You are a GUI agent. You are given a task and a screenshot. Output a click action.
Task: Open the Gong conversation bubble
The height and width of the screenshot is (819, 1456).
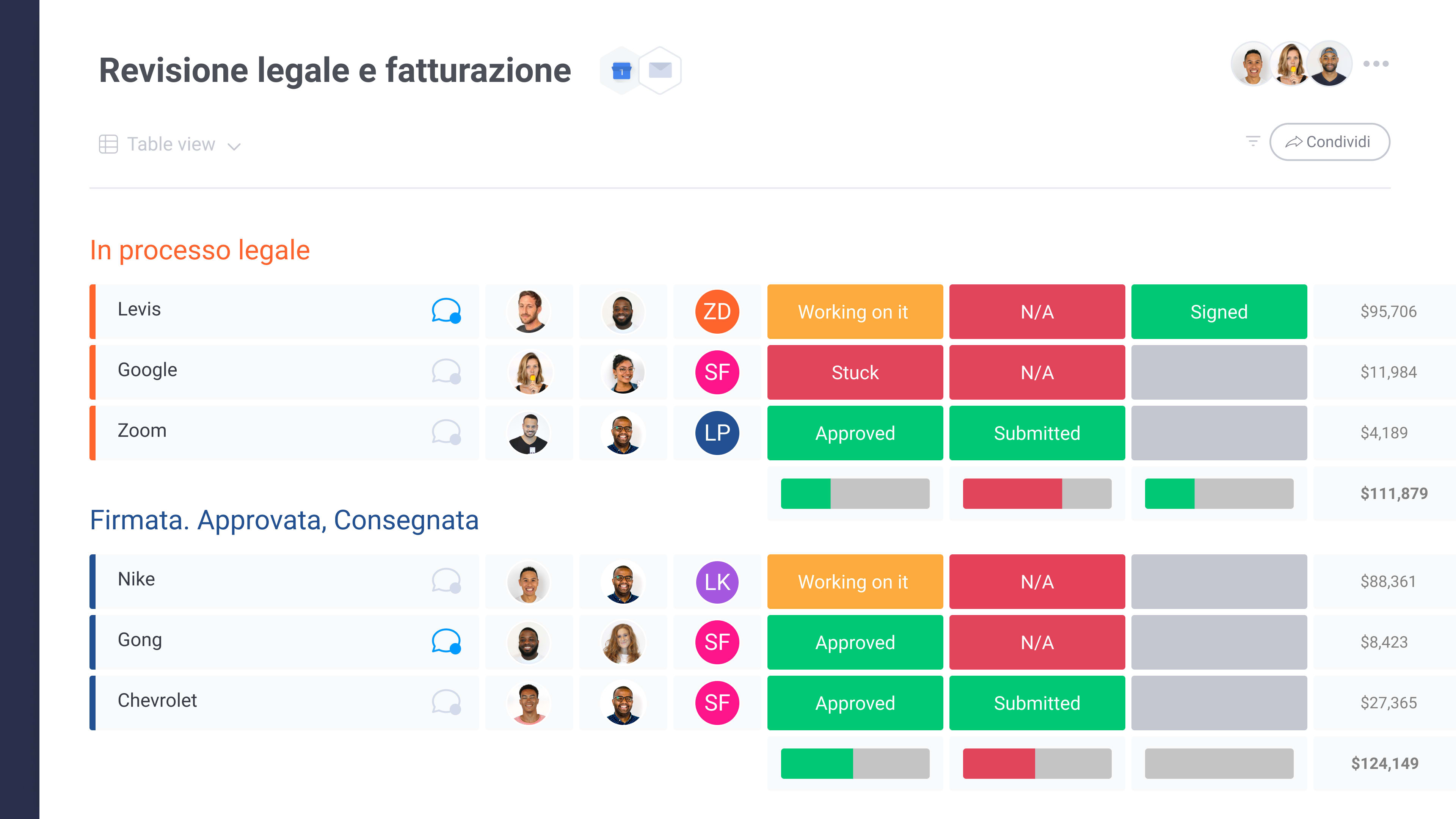click(x=446, y=641)
